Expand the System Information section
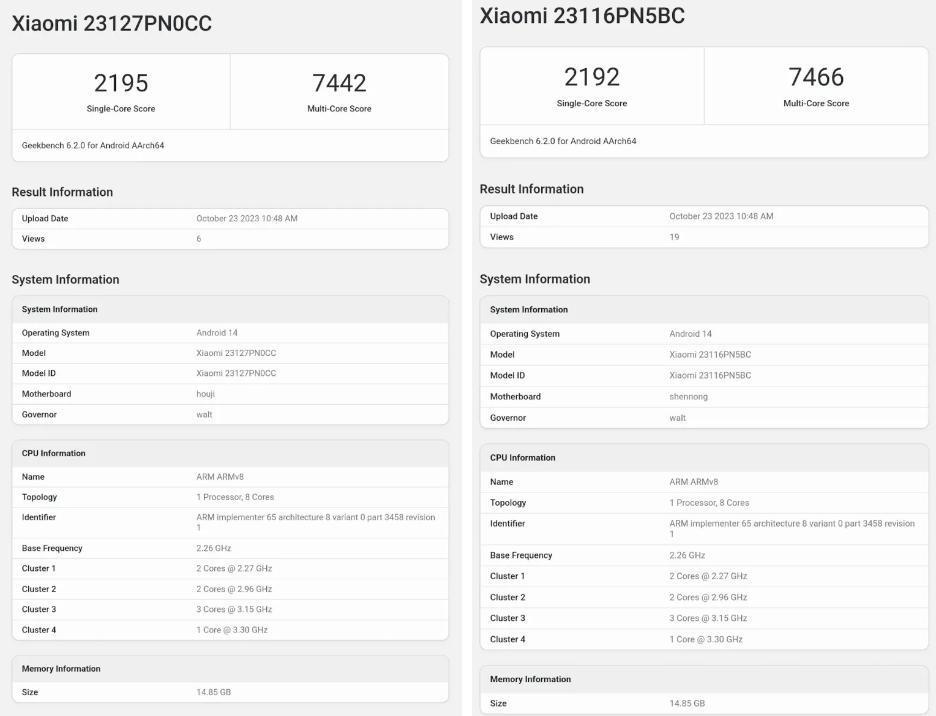The height and width of the screenshot is (716, 936). click(x=65, y=279)
